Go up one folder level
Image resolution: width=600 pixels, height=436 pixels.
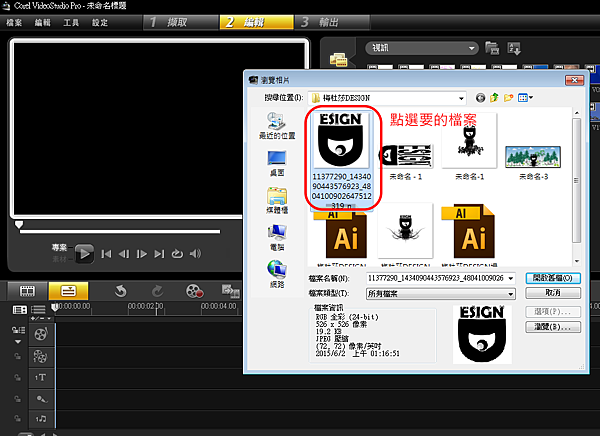[x=494, y=98]
